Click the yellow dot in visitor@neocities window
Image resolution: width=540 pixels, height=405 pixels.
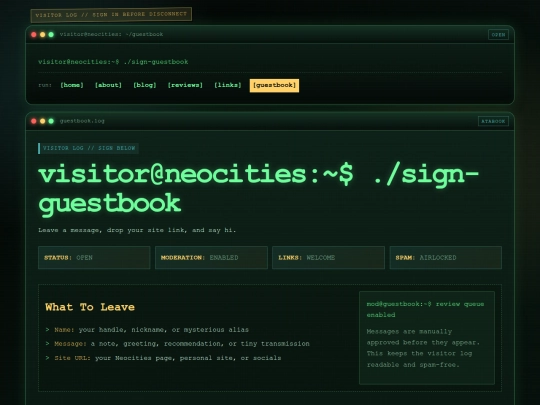coord(42,34)
